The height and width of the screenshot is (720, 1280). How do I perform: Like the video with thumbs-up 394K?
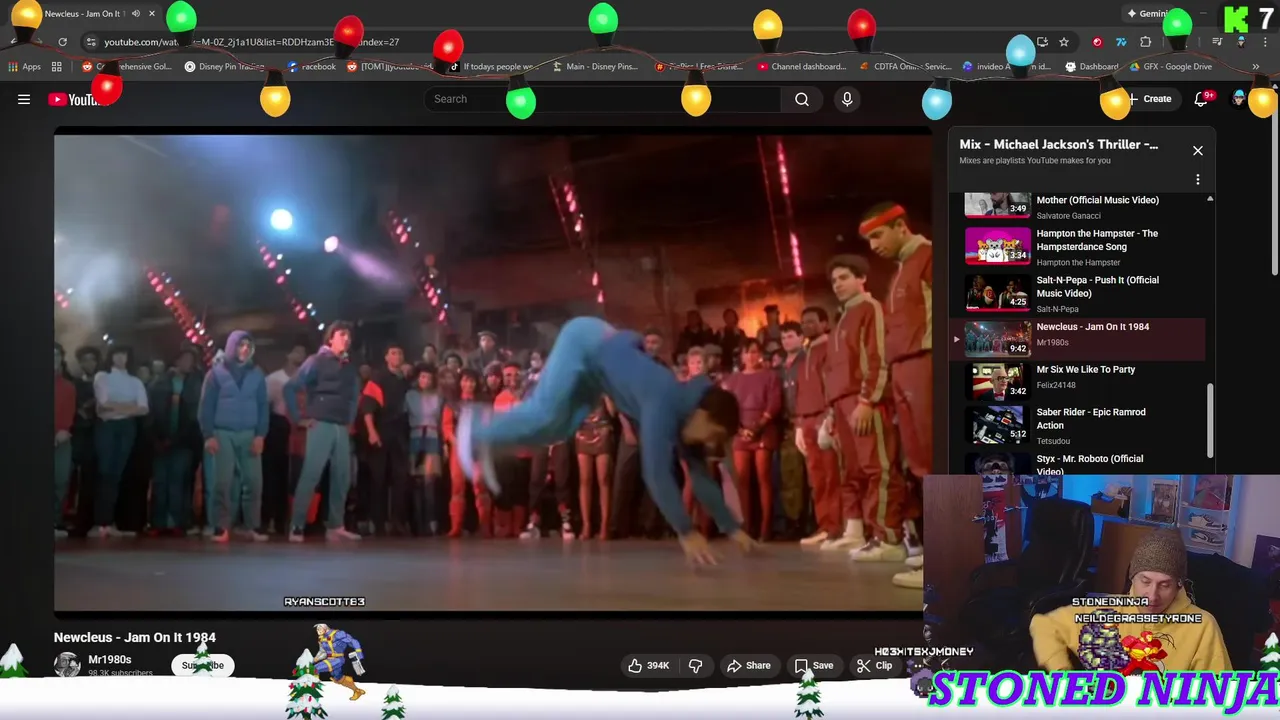648,666
